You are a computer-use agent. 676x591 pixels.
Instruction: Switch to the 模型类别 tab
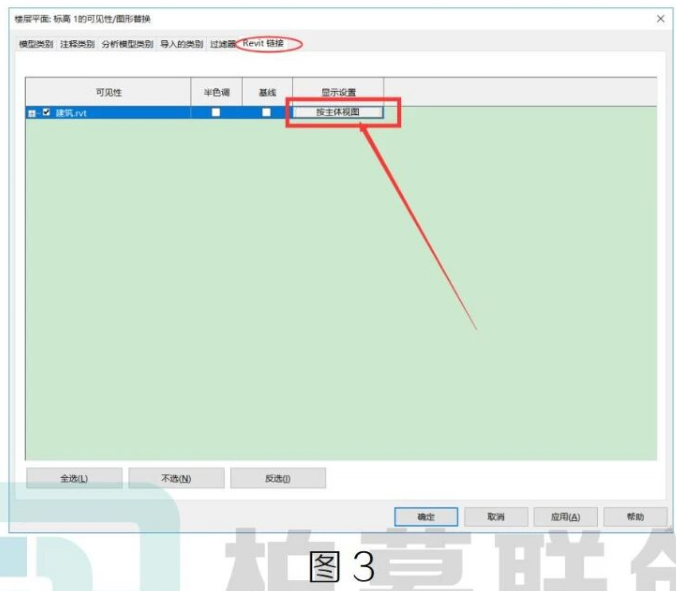click(x=36, y=44)
